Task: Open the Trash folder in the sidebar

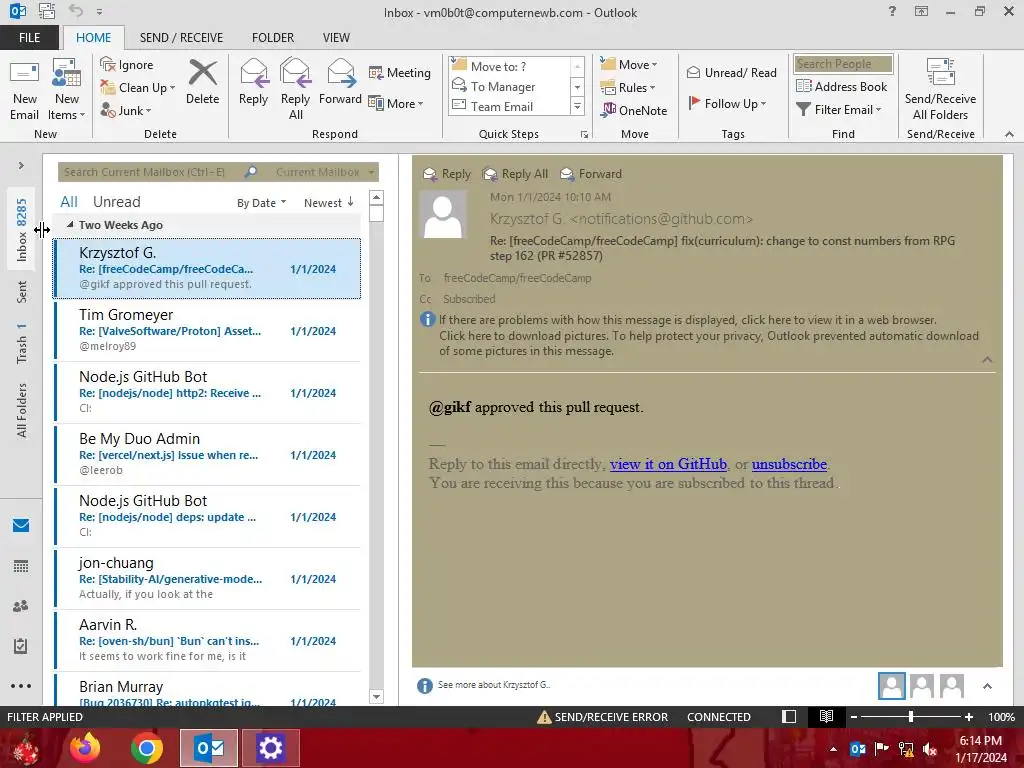Action: click(22, 344)
